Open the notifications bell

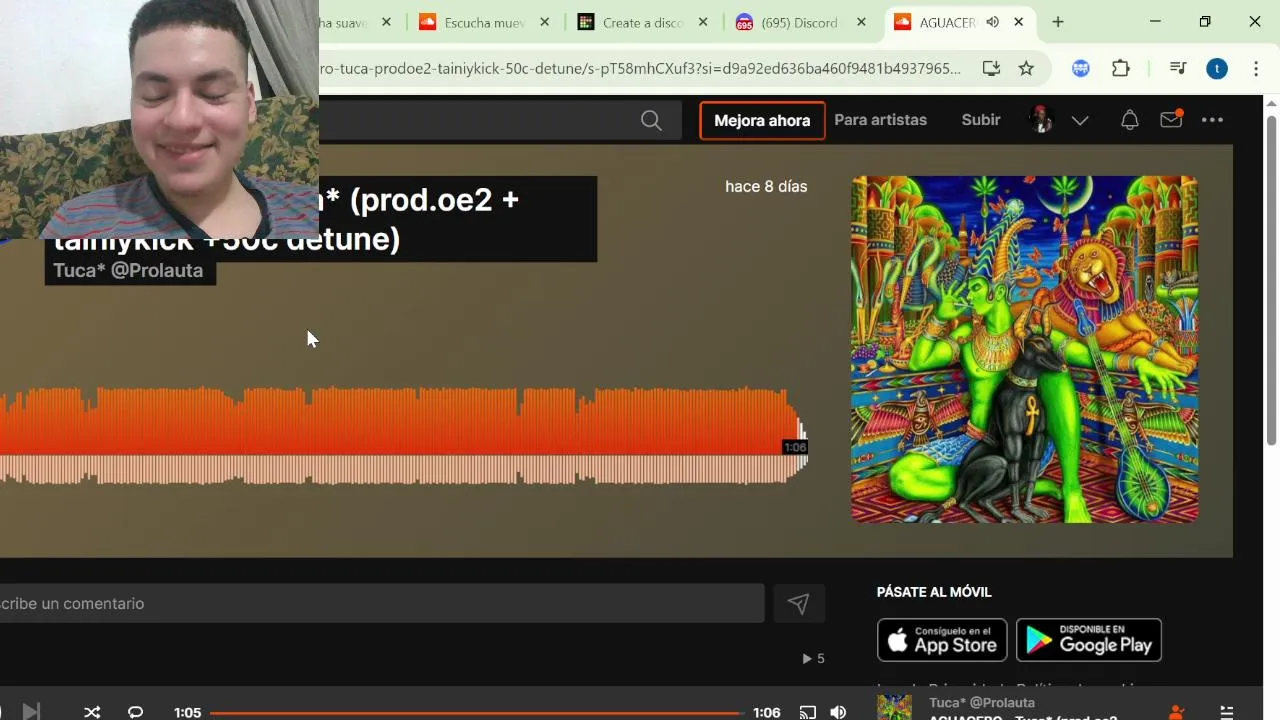1129,120
